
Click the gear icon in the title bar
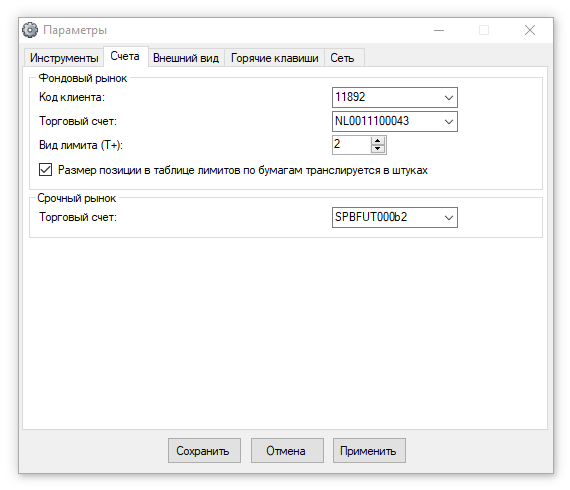point(30,30)
